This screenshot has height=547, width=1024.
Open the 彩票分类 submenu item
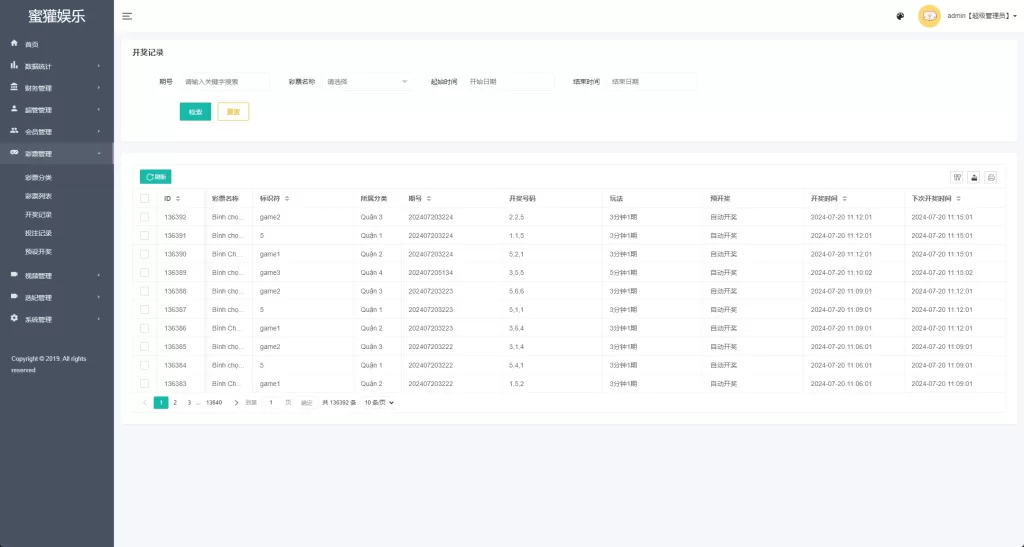pos(39,178)
